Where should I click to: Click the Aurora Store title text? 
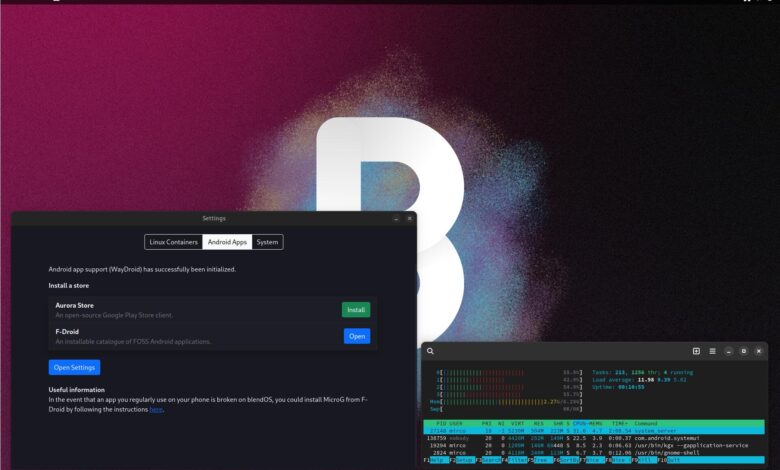(x=74, y=305)
